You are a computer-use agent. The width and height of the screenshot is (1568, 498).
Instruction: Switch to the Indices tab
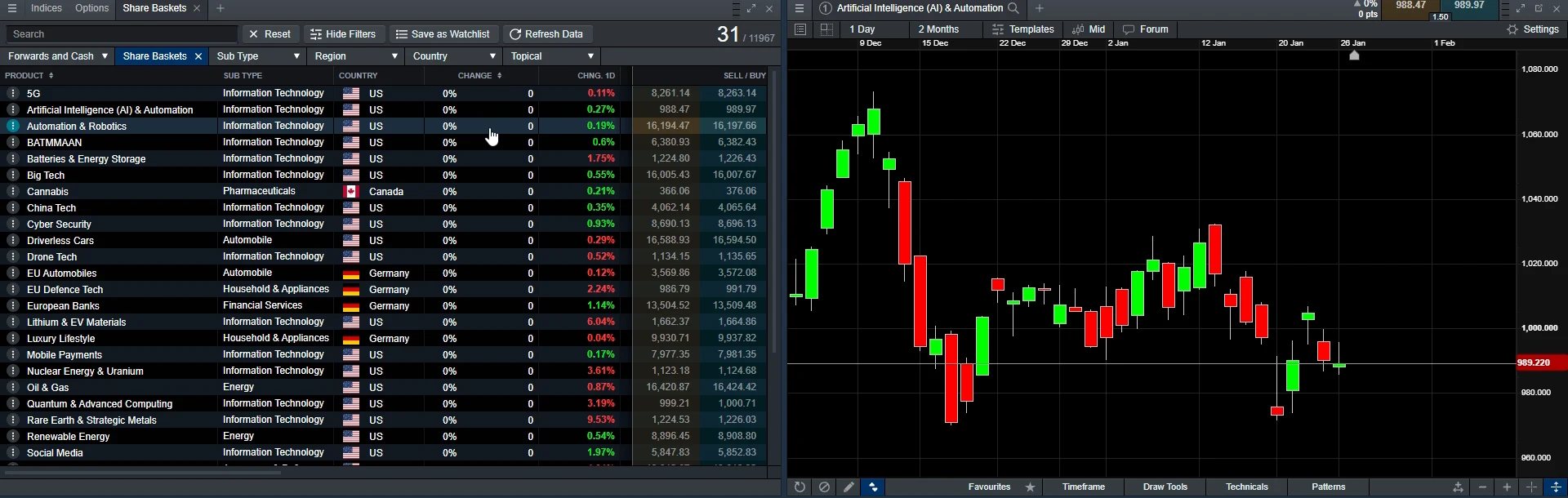46,8
